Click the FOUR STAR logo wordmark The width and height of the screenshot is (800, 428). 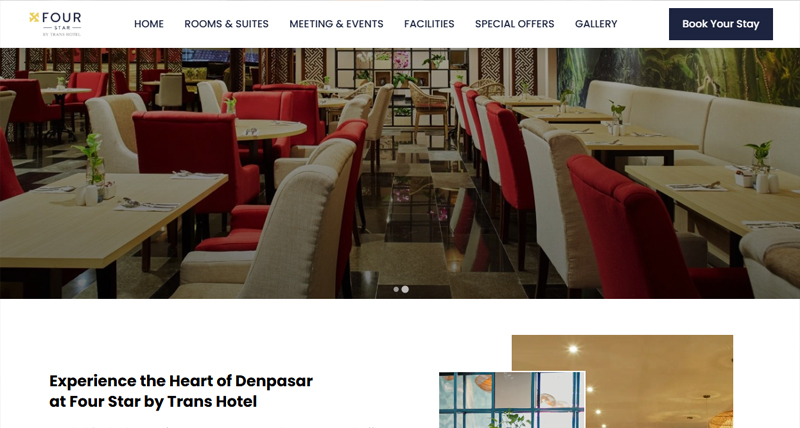click(x=61, y=18)
